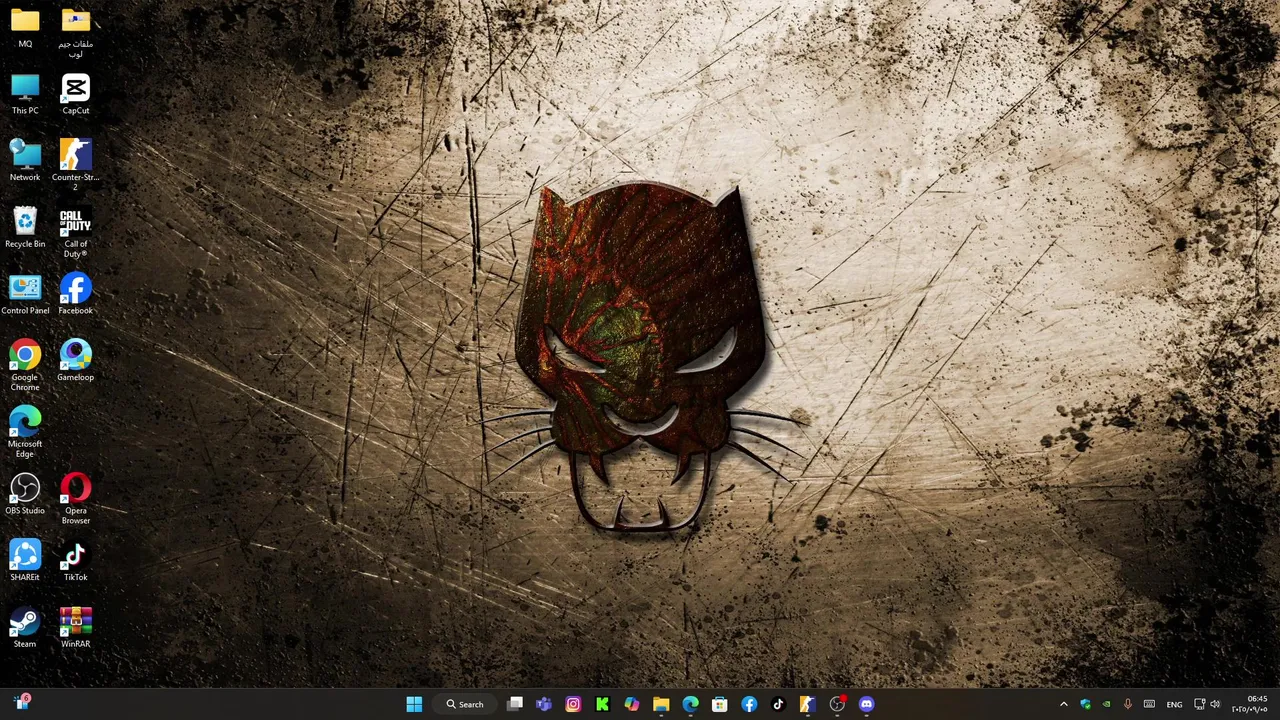Screen dimensions: 1280x720
Task: Select the This PC desktop icon
Action: [25, 94]
